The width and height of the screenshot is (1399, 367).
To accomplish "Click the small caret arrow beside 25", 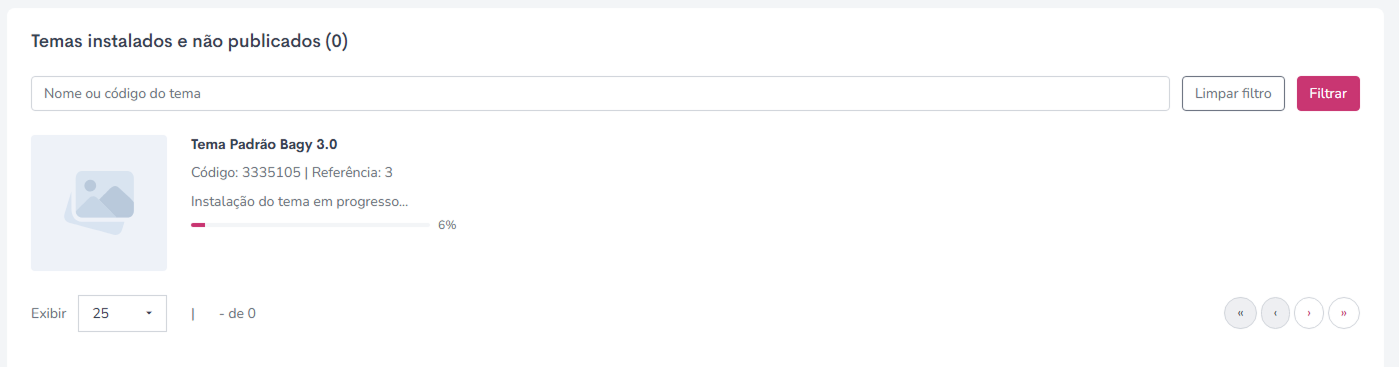I will tap(149, 313).
